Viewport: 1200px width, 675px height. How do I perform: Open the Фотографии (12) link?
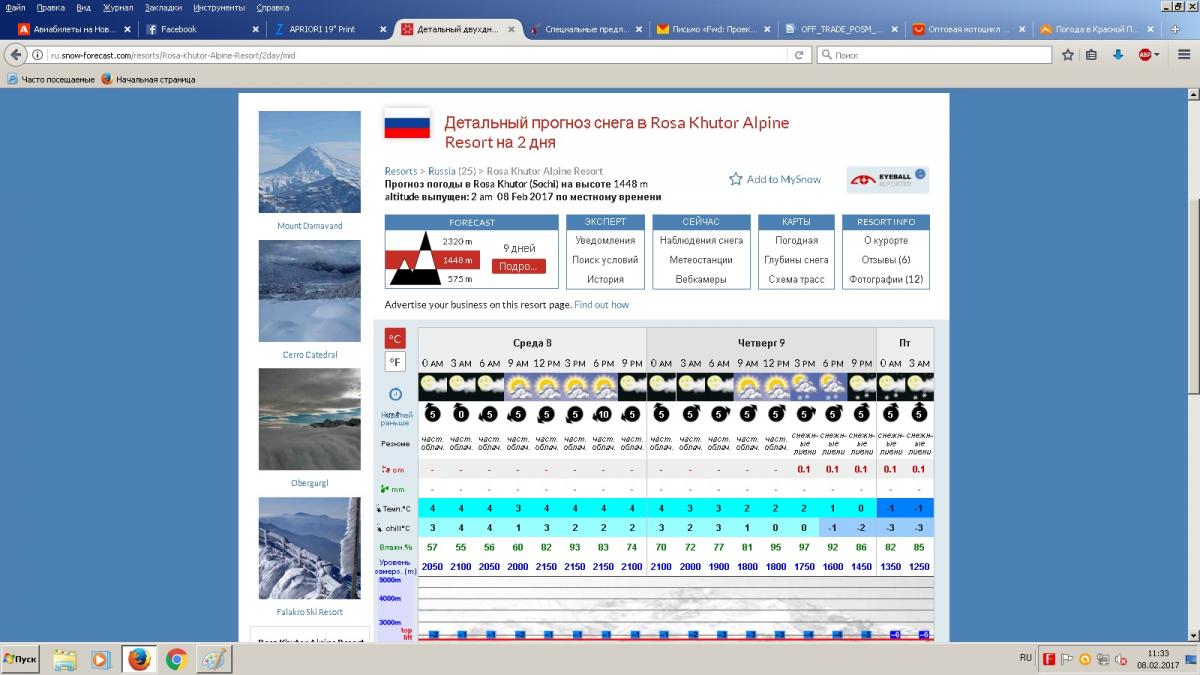[886, 279]
